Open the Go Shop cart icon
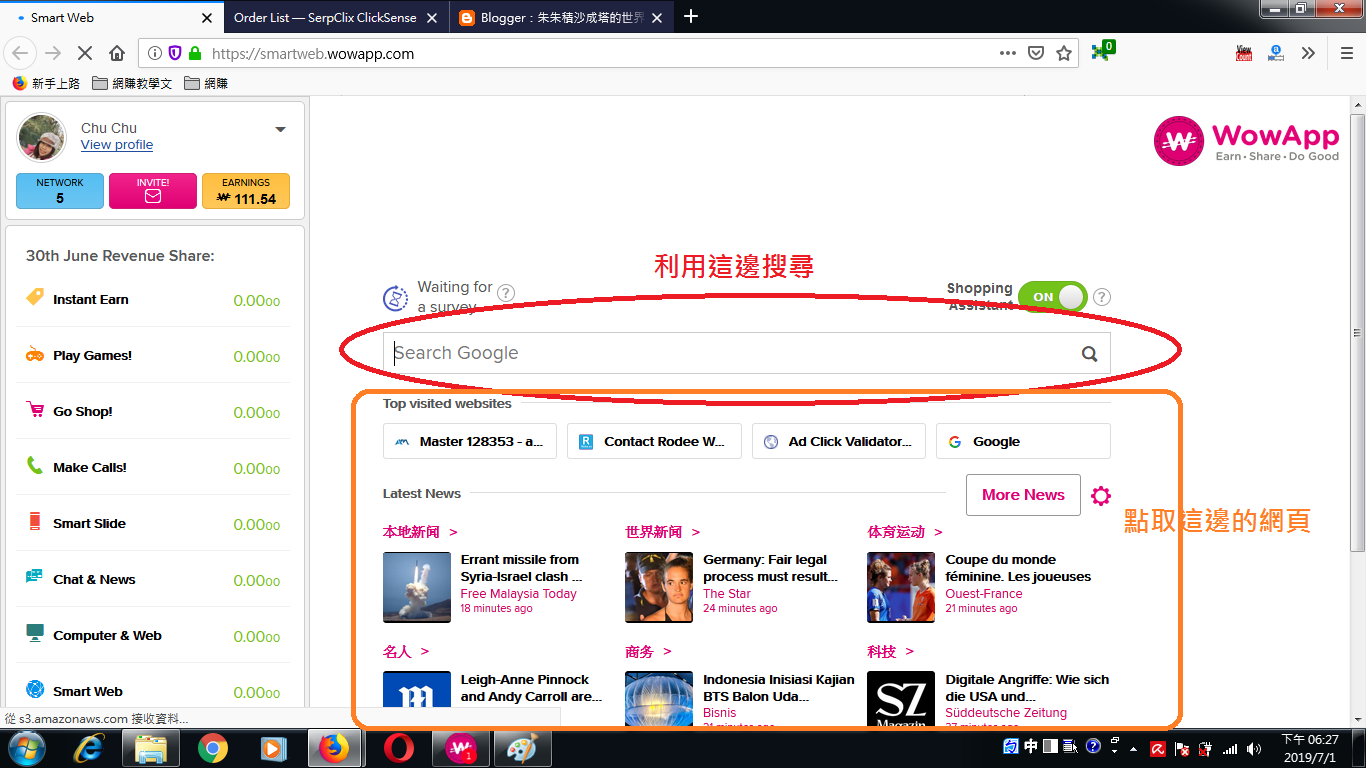1366x768 pixels. pyautogui.click(x=35, y=410)
